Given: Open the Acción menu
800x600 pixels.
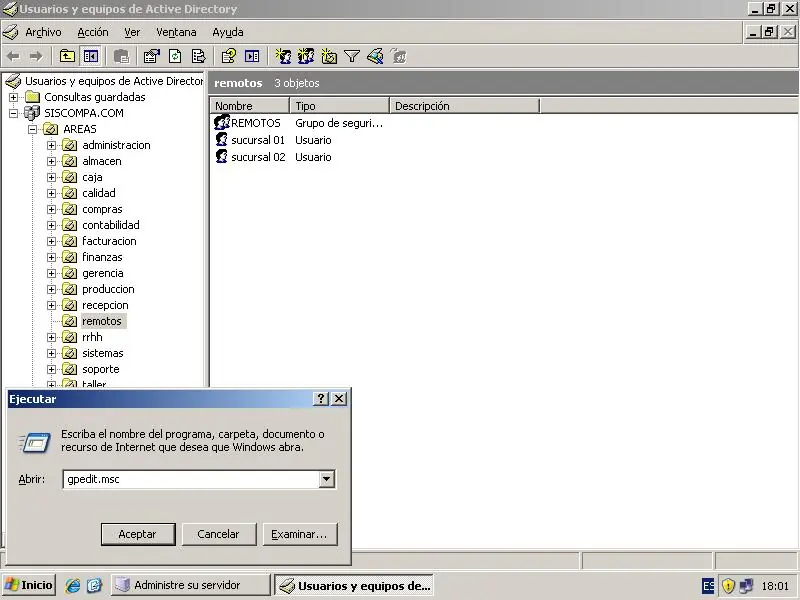Looking at the screenshot, I should [x=93, y=32].
